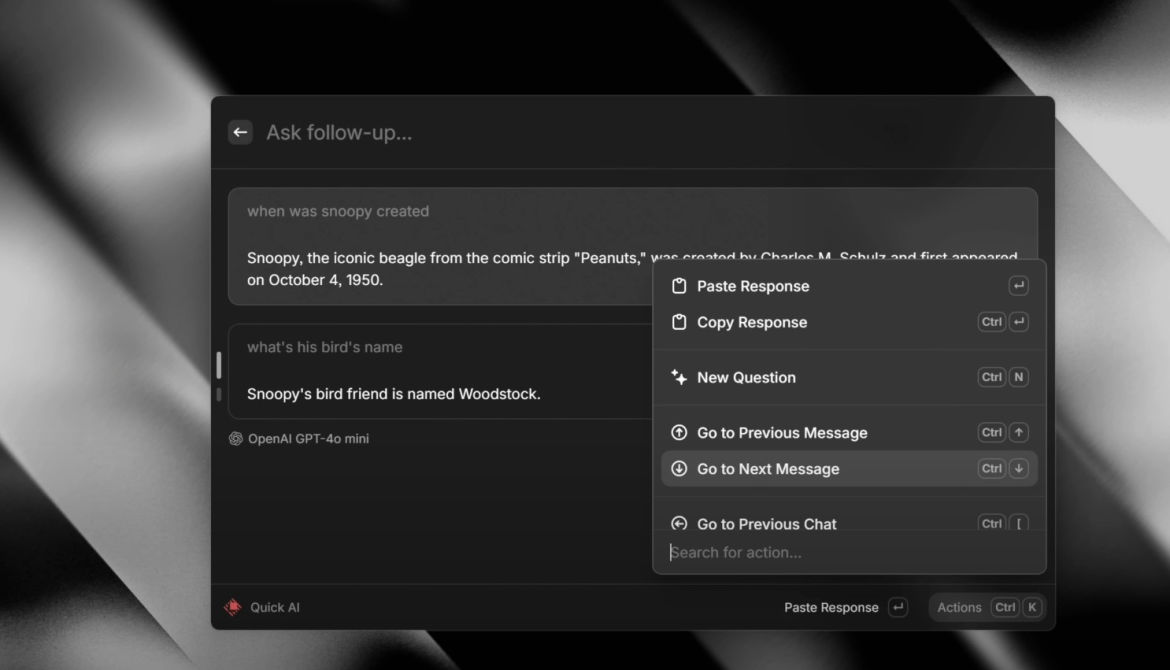
Task: Select Paste Response in the actions menu
Action: pos(849,286)
